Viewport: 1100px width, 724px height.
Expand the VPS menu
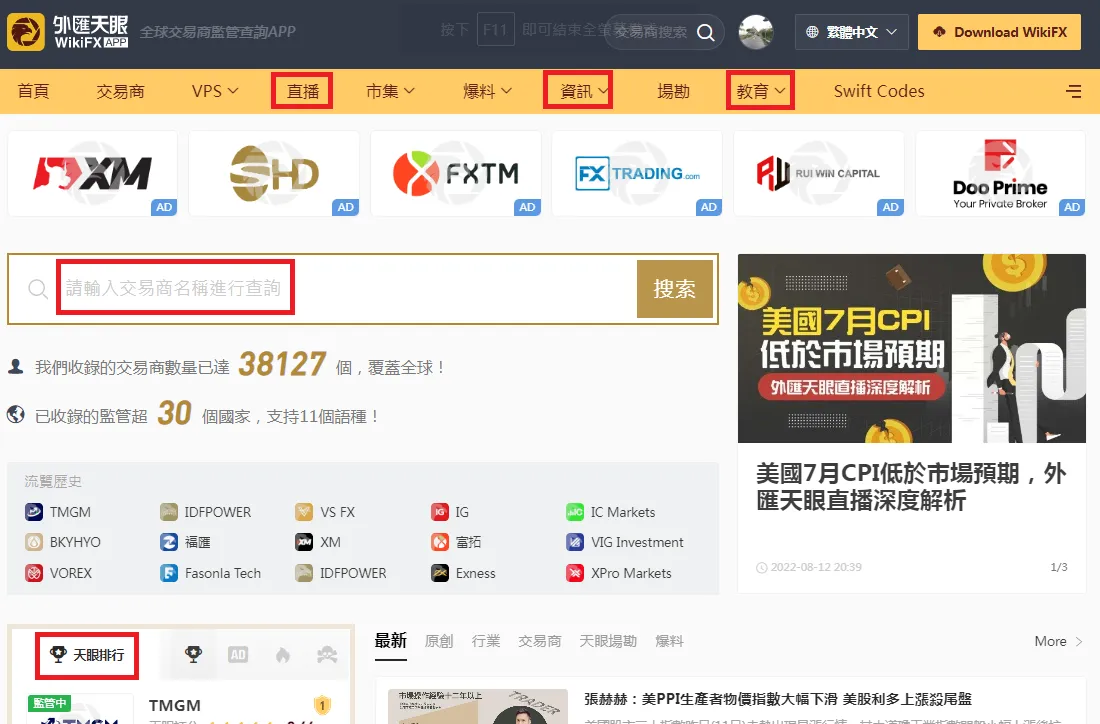pyautogui.click(x=215, y=91)
